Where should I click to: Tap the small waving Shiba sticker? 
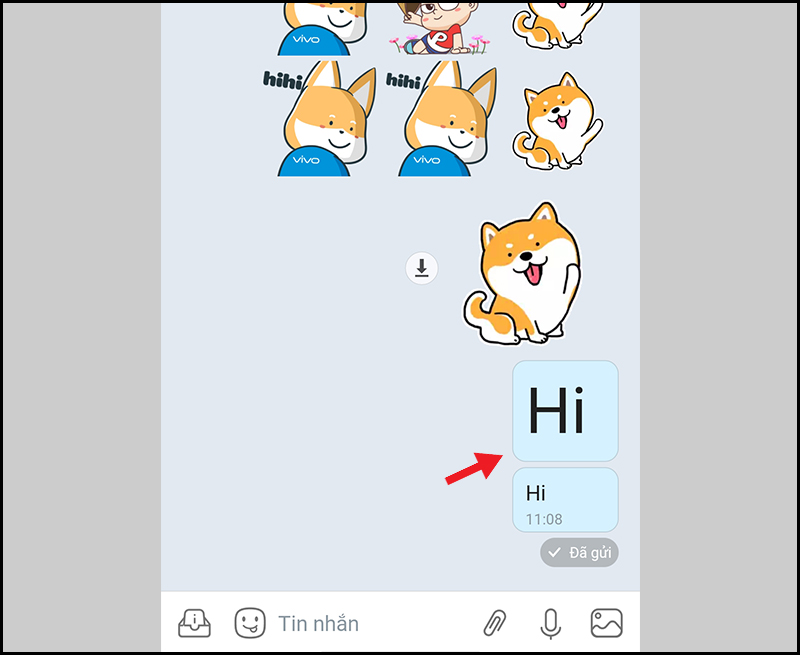click(x=557, y=122)
